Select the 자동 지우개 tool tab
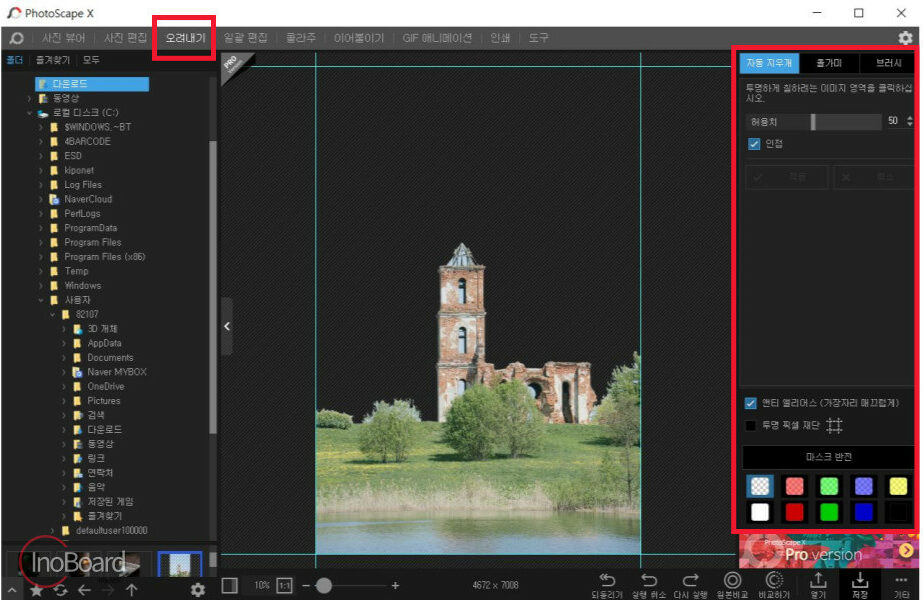The width and height of the screenshot is (924, 600). tap(769, 63)
